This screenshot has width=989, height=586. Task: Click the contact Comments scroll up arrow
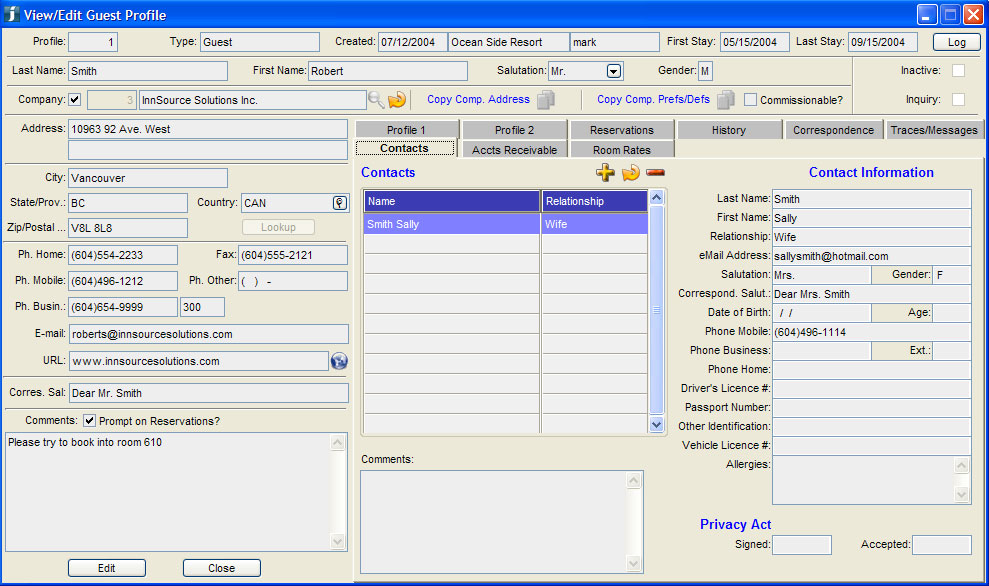(634, 481)
